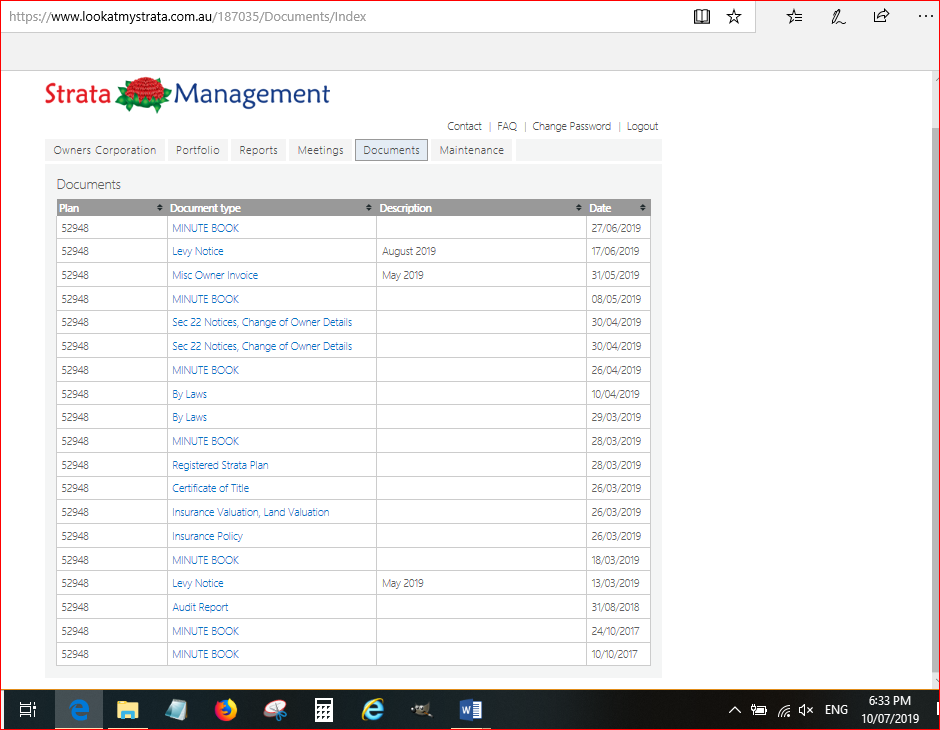Sort the table by Document type
This screenshot has width=940, height=730.
point(272,208)
